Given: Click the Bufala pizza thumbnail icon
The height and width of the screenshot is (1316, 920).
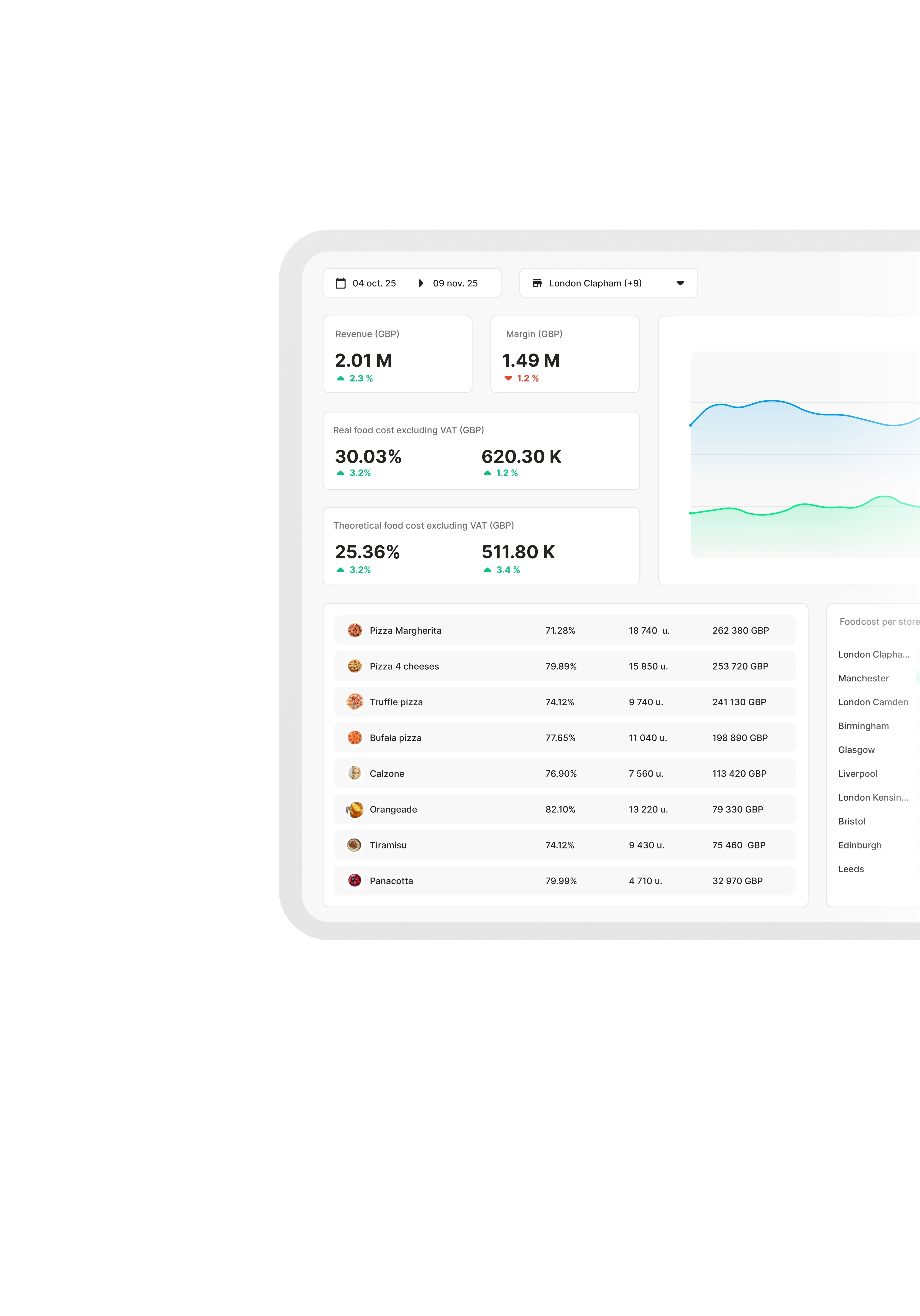Looking at the screenshot, I should pyautogui.click(x=355, y=738).
